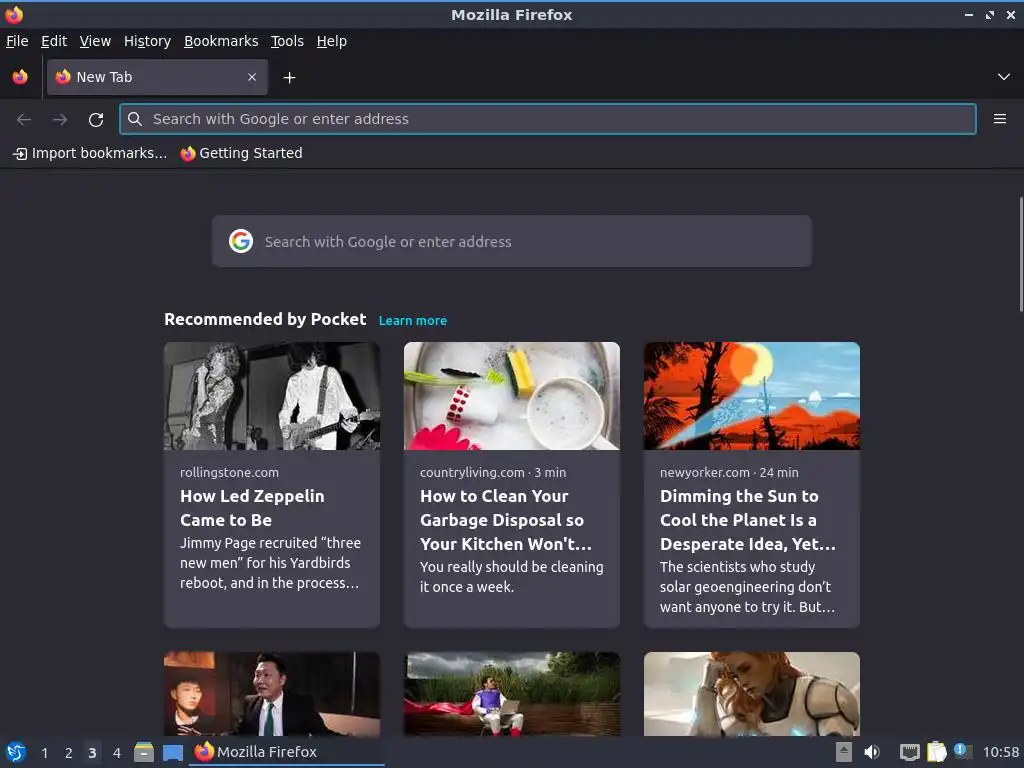
Task: Open the Help menu
Action: pos(332,41)
